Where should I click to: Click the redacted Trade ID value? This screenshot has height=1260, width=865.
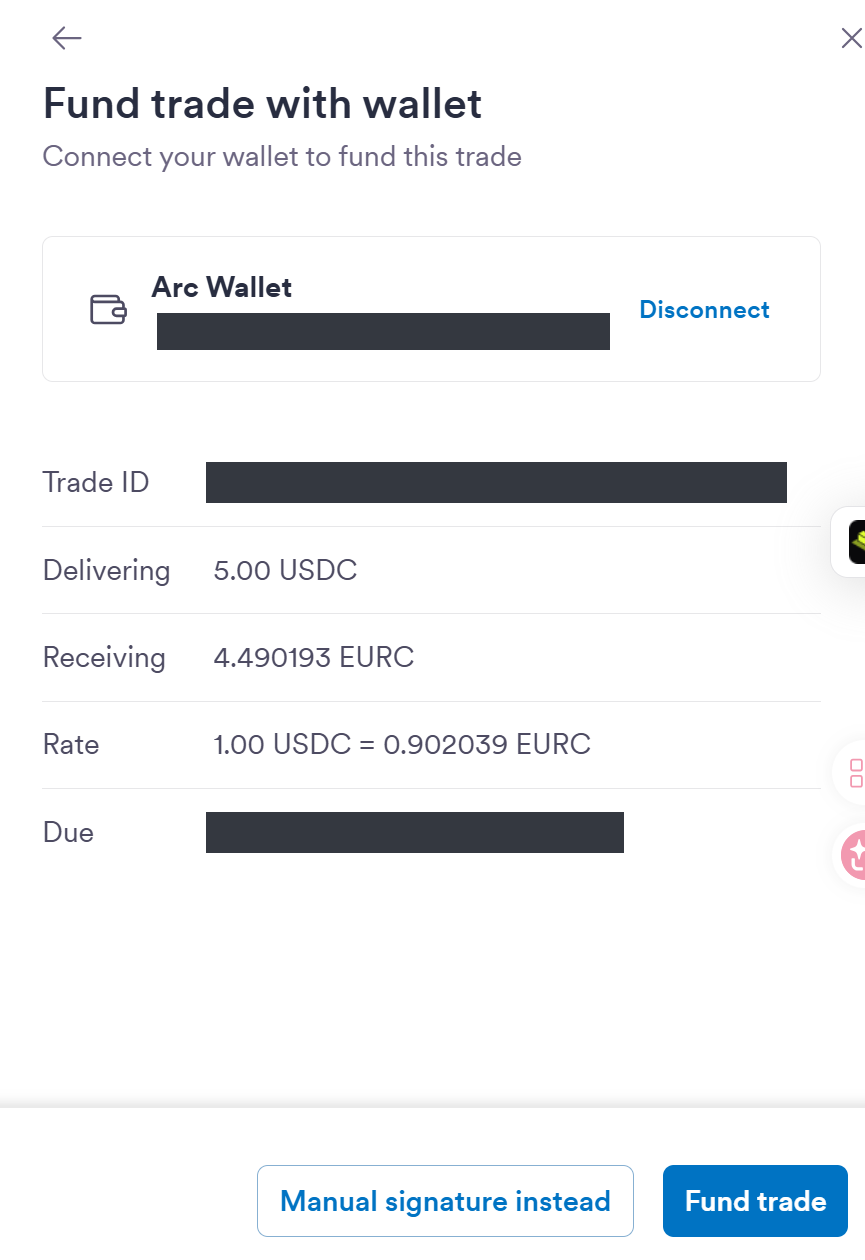click(496, 482)
